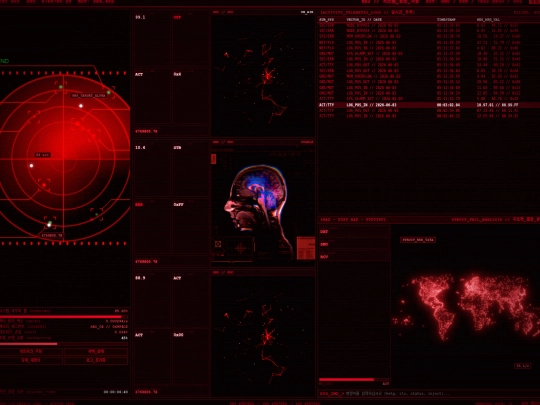
Task: Click the 0xFF value
Action: pos(178,205)
